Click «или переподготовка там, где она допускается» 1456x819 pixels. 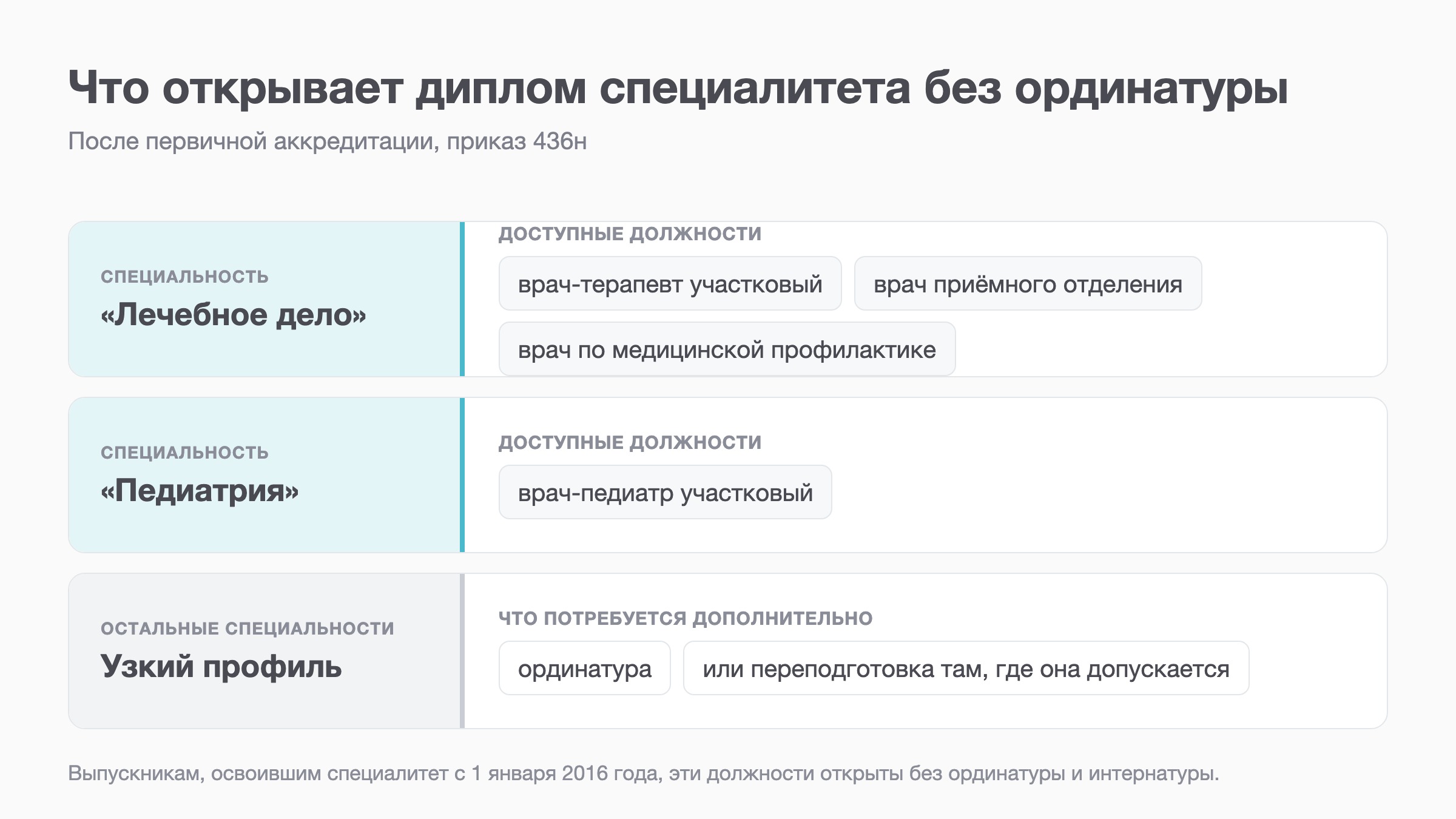966,668
